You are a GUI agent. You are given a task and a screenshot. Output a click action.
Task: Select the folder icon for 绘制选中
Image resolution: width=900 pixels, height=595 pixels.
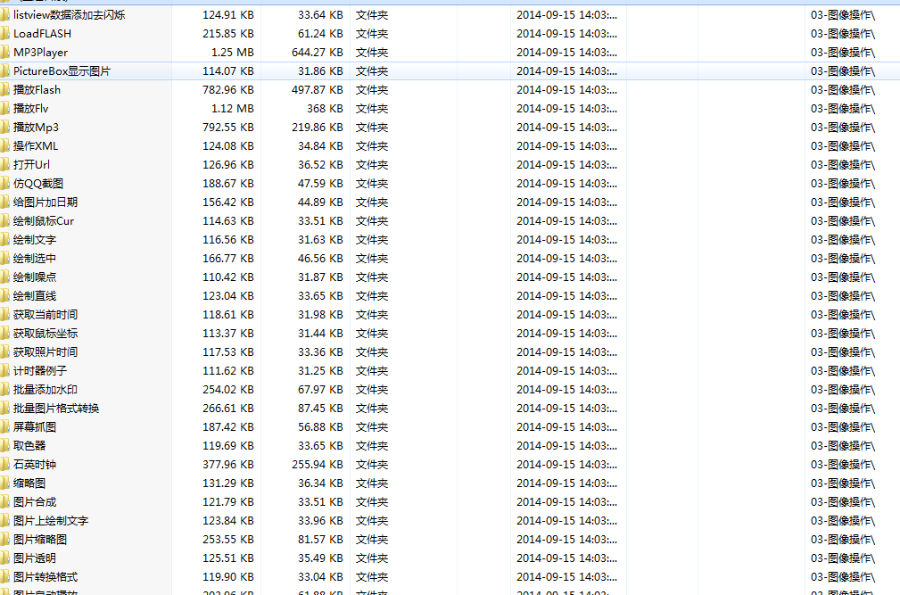coord(5,259)
